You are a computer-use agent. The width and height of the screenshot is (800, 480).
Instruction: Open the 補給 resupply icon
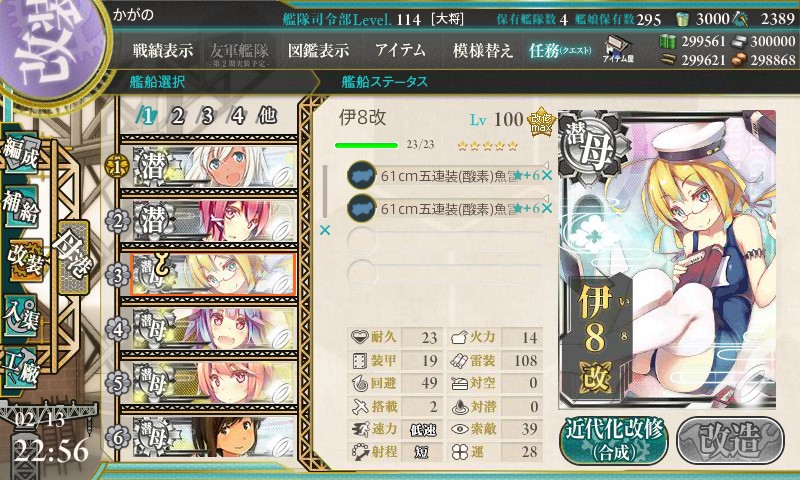[x=21, y=206]
